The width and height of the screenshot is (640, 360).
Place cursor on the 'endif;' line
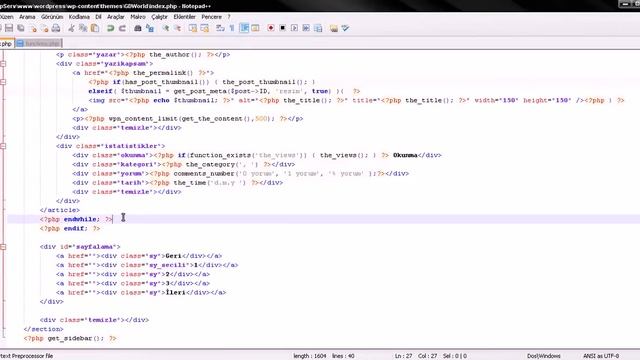pyautogui.click(x=70, y=229)
